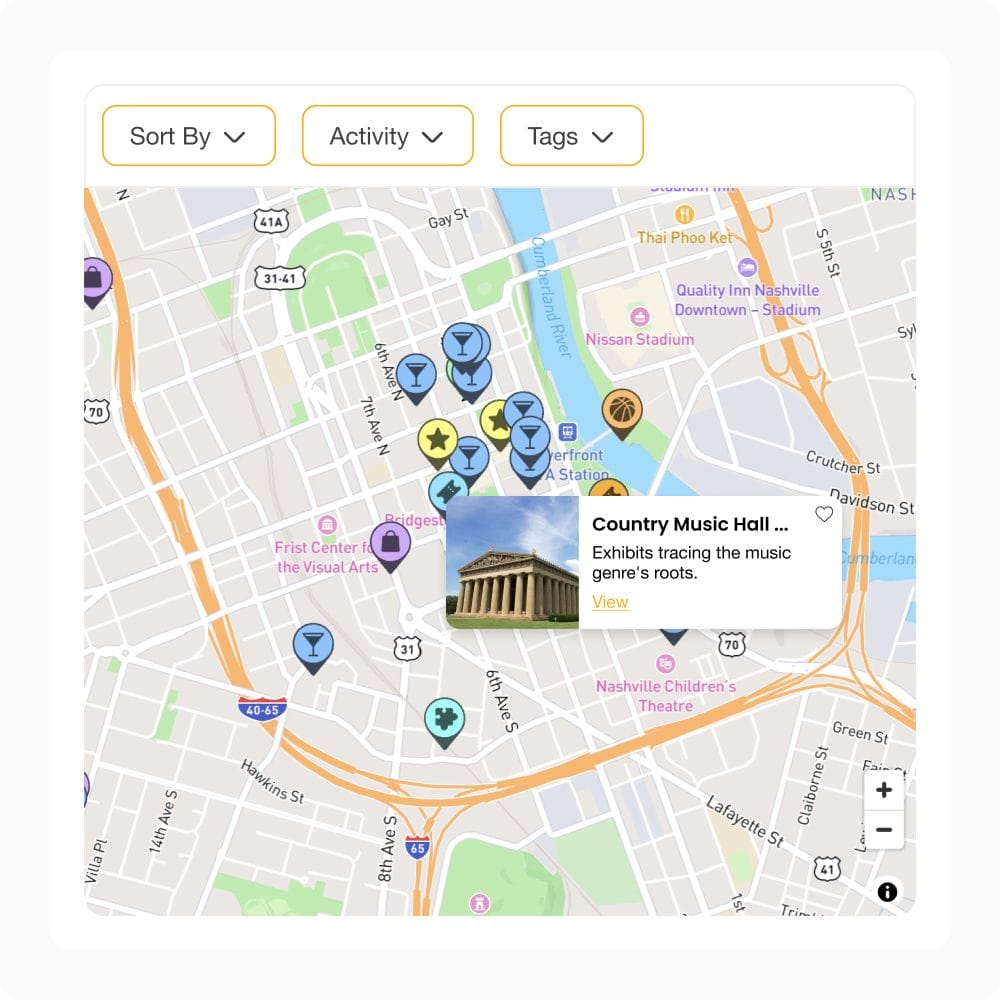Select the blue ticket map pin

[x=448, y=491]
